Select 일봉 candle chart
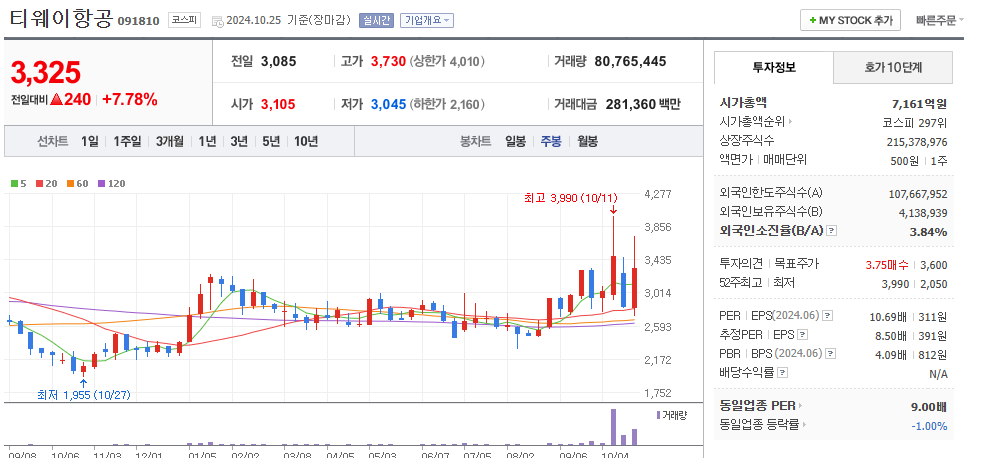 516,142
